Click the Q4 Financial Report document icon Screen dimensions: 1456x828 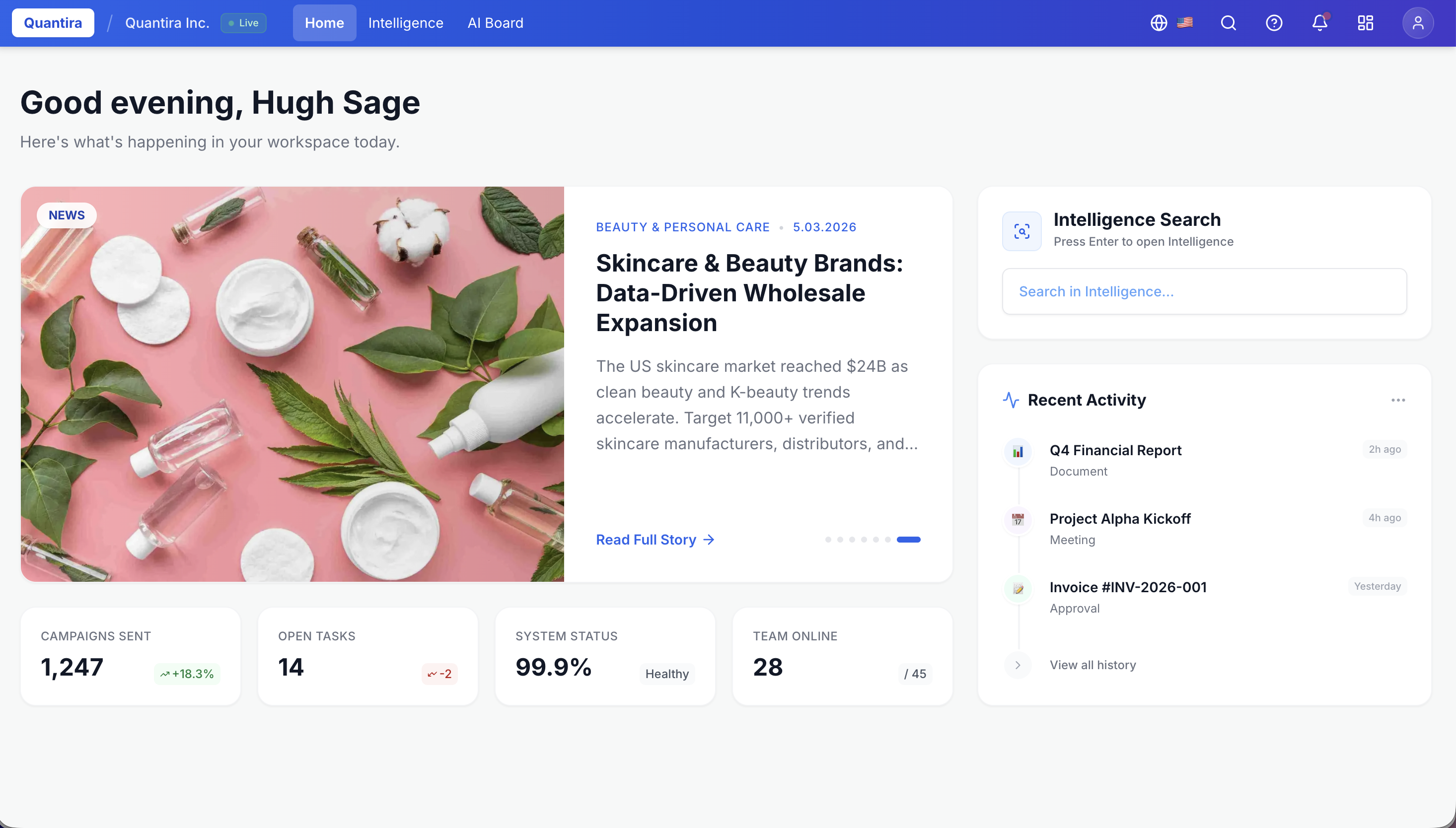click(1018, 451)
